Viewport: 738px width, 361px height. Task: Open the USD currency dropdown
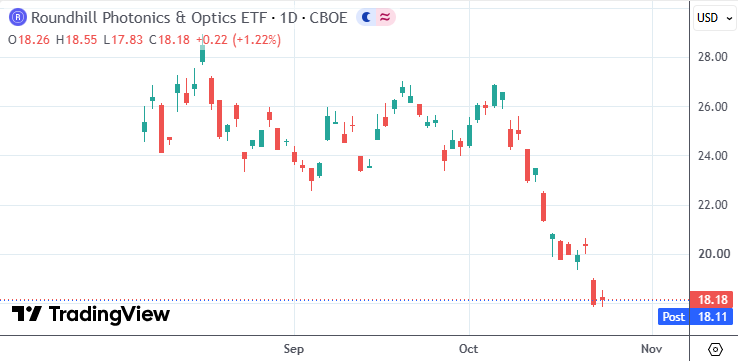pos(714,18)
